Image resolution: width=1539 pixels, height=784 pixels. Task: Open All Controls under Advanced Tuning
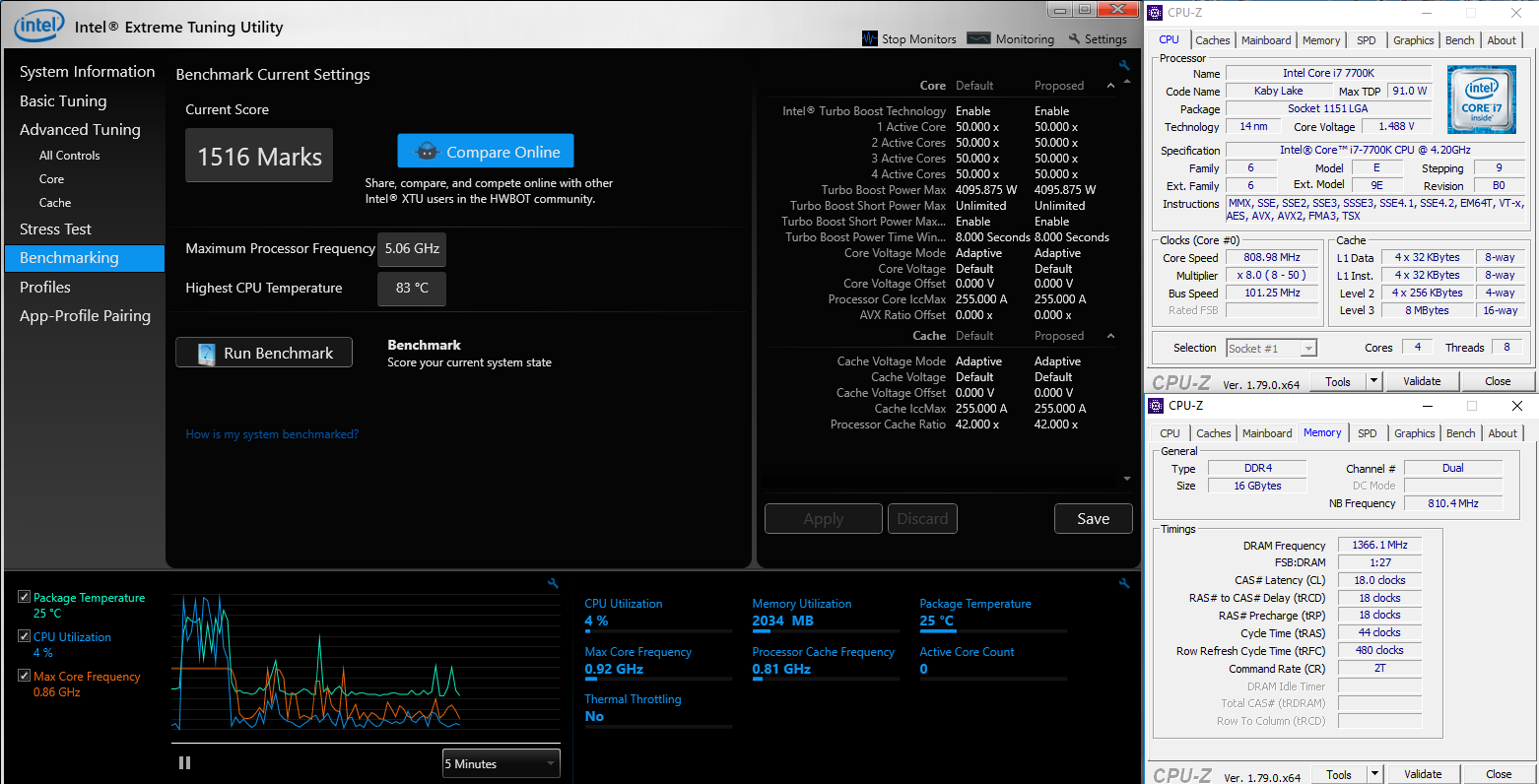click(x=69, y=155)
